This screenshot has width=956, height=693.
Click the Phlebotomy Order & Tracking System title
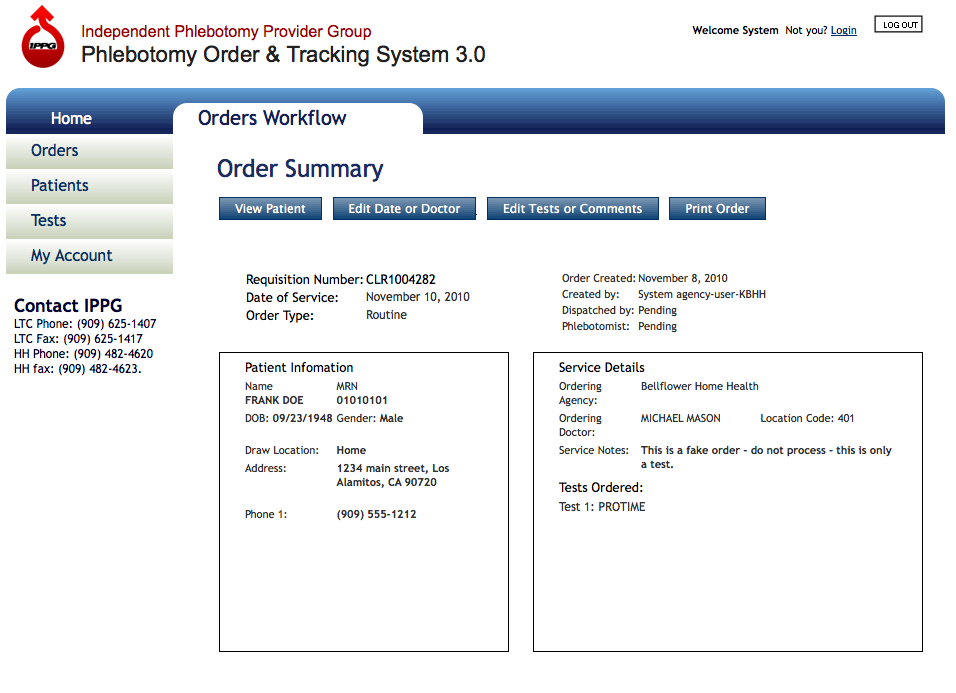pyautogui.click(x=283, y=55)
